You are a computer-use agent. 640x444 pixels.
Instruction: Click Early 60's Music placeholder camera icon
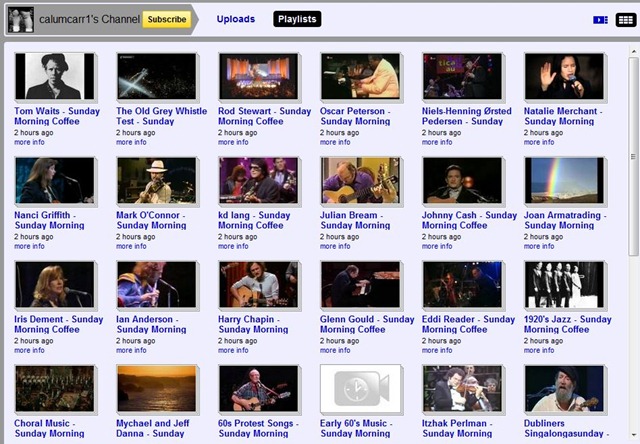360,388
